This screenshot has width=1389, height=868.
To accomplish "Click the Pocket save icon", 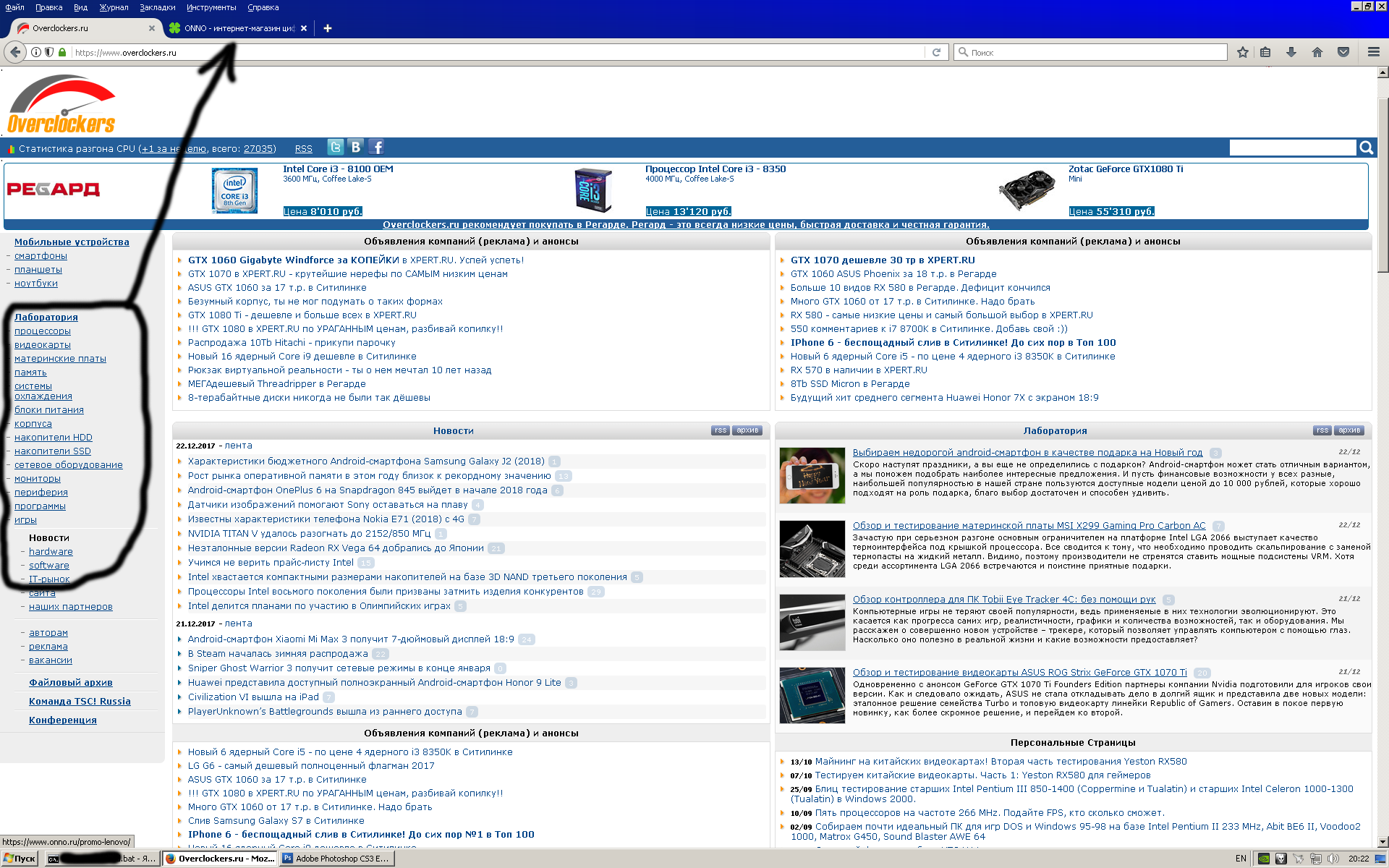I will point(1343,52).
